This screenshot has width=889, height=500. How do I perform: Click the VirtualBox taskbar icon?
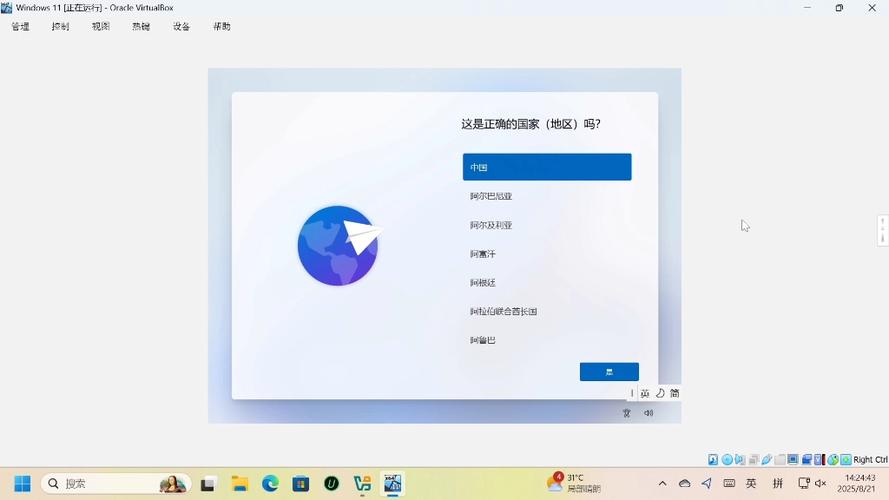tap(392, 484)
